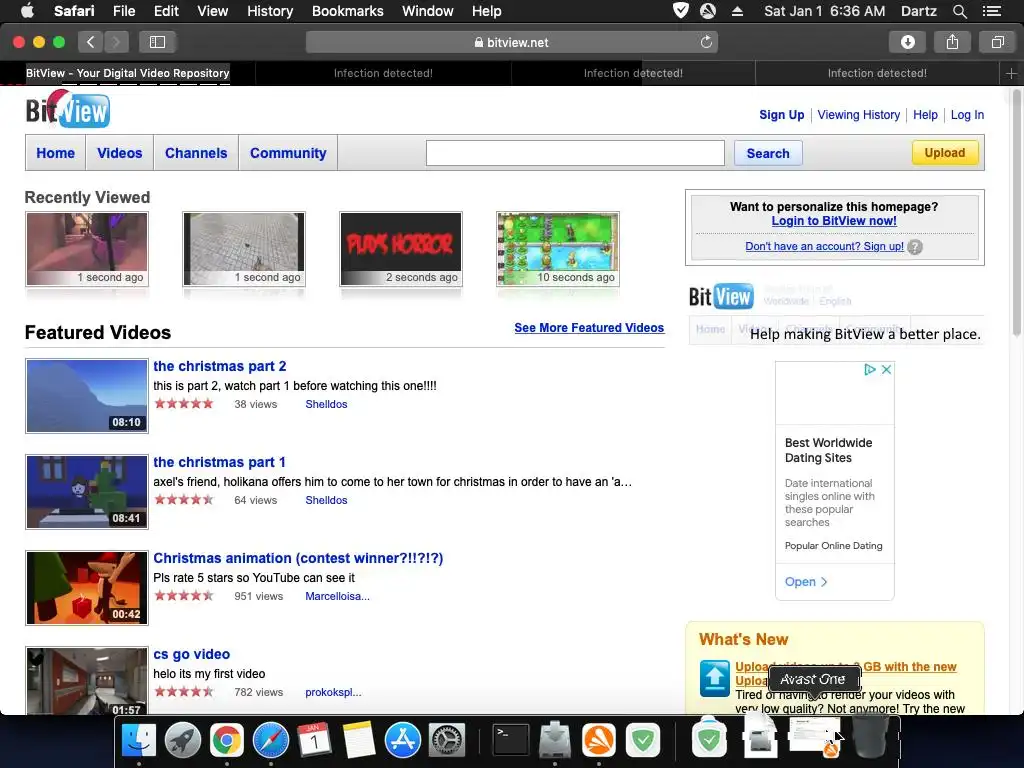Click the Home nav tab

tap(56, 153)
